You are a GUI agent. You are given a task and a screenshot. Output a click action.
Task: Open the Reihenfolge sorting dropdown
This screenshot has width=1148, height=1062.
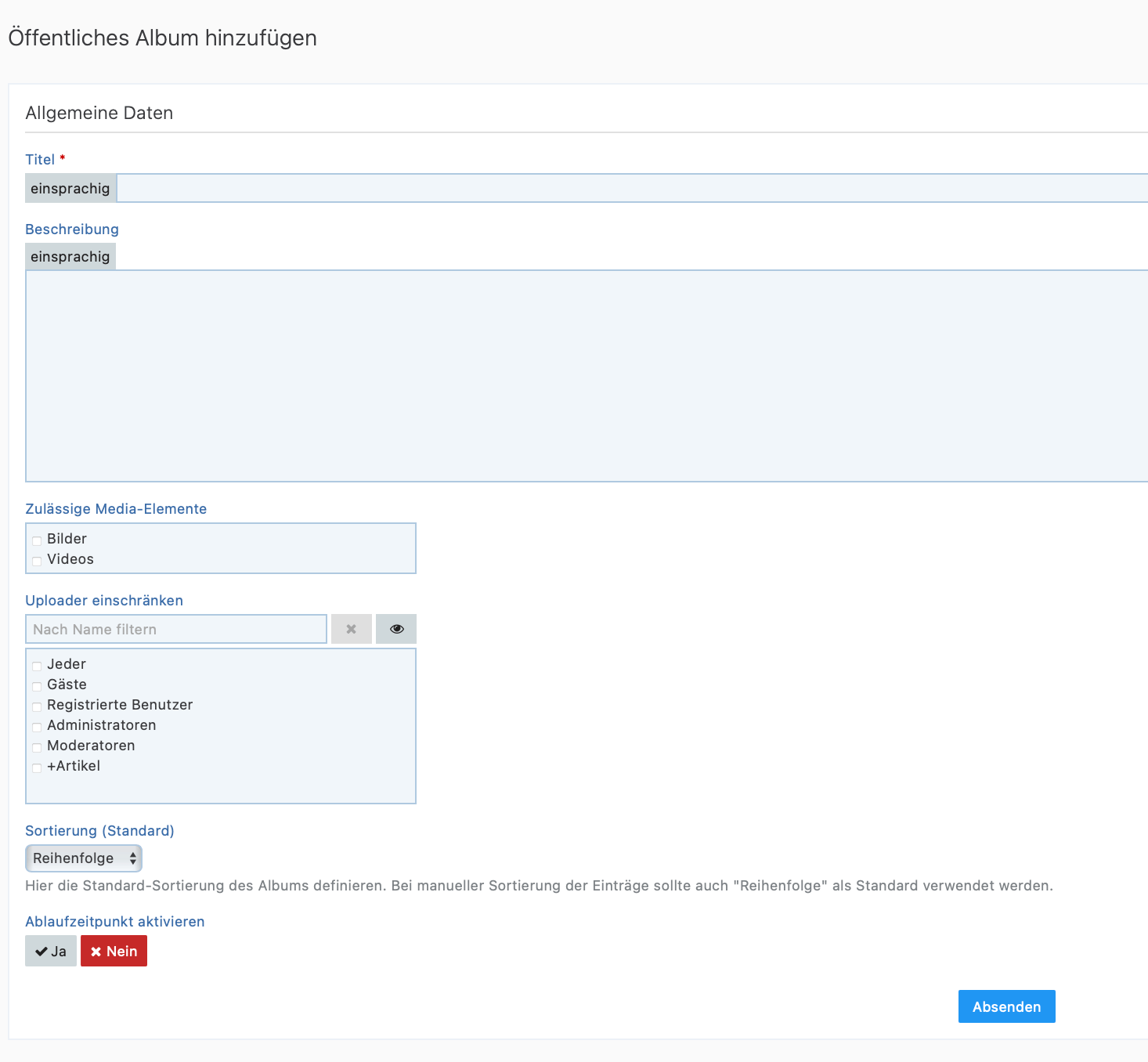84,858
